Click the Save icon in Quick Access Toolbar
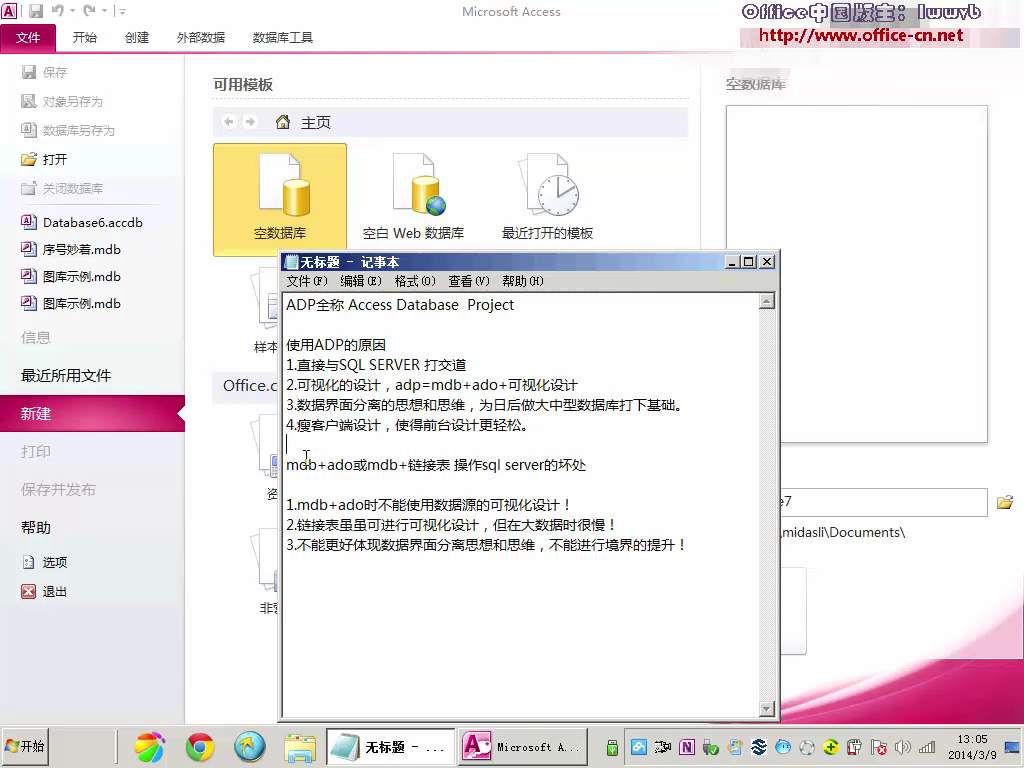 click(x=35, y=10)
